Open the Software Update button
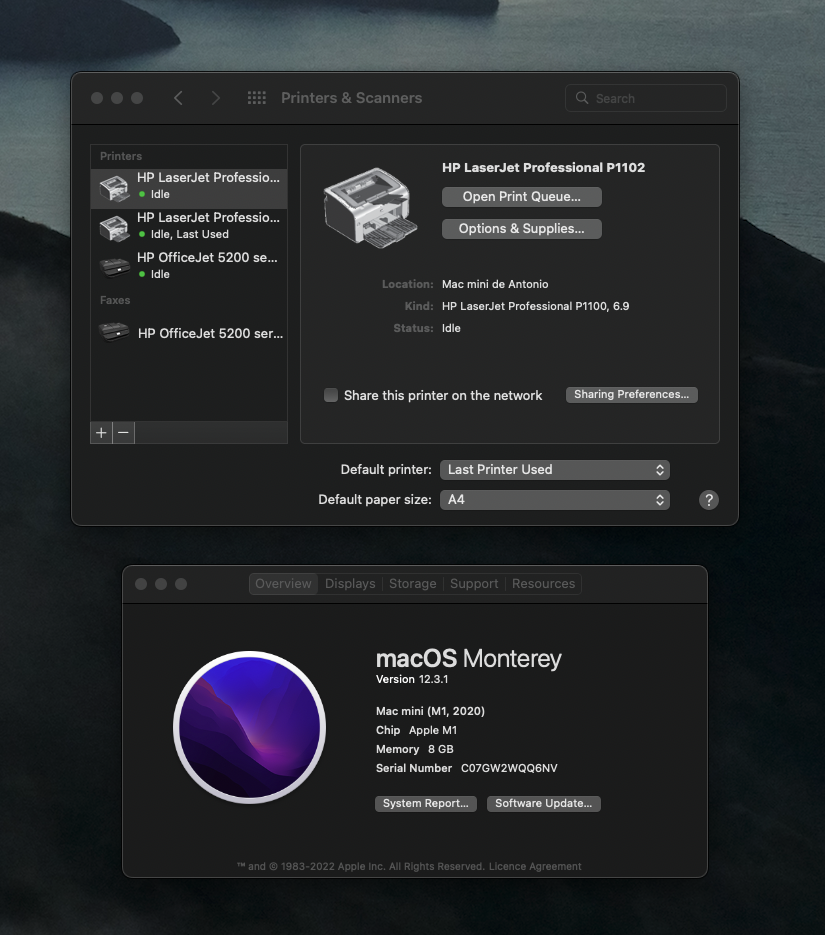 tap(544, 803)
